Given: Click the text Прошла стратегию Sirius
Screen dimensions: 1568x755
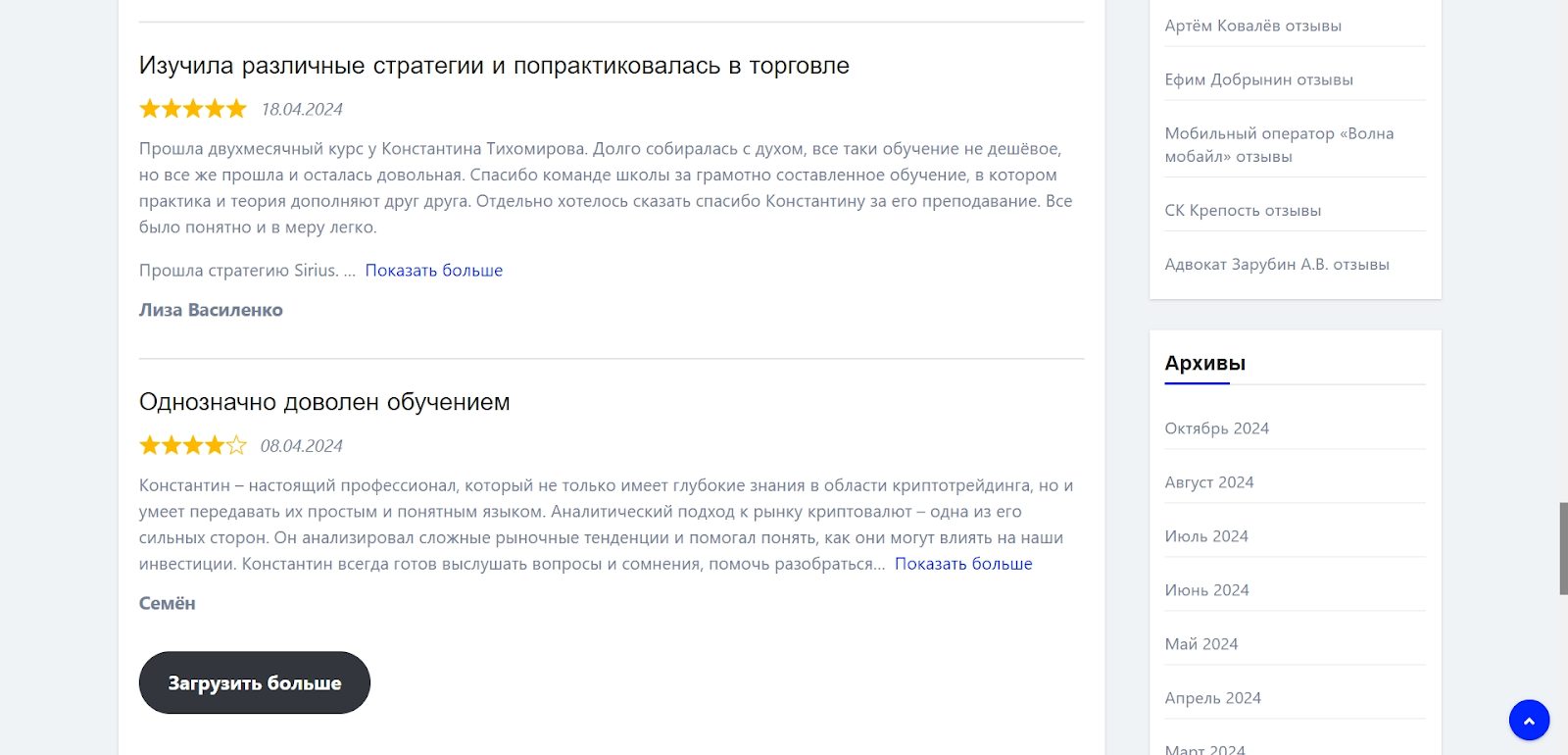Looking at the screenshot, I should point(239,271).
